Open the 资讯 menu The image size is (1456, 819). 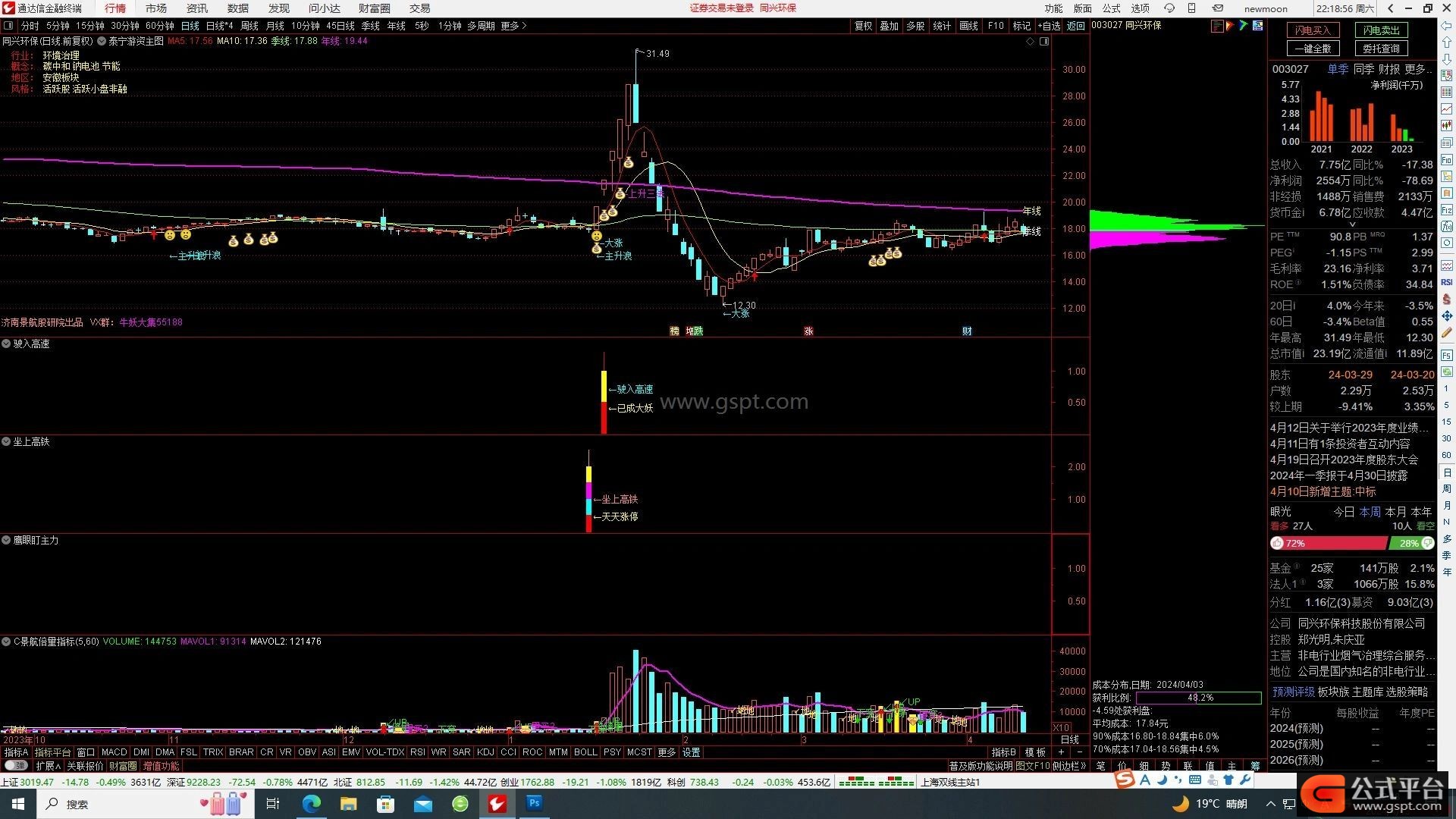[x=197, y=8]
